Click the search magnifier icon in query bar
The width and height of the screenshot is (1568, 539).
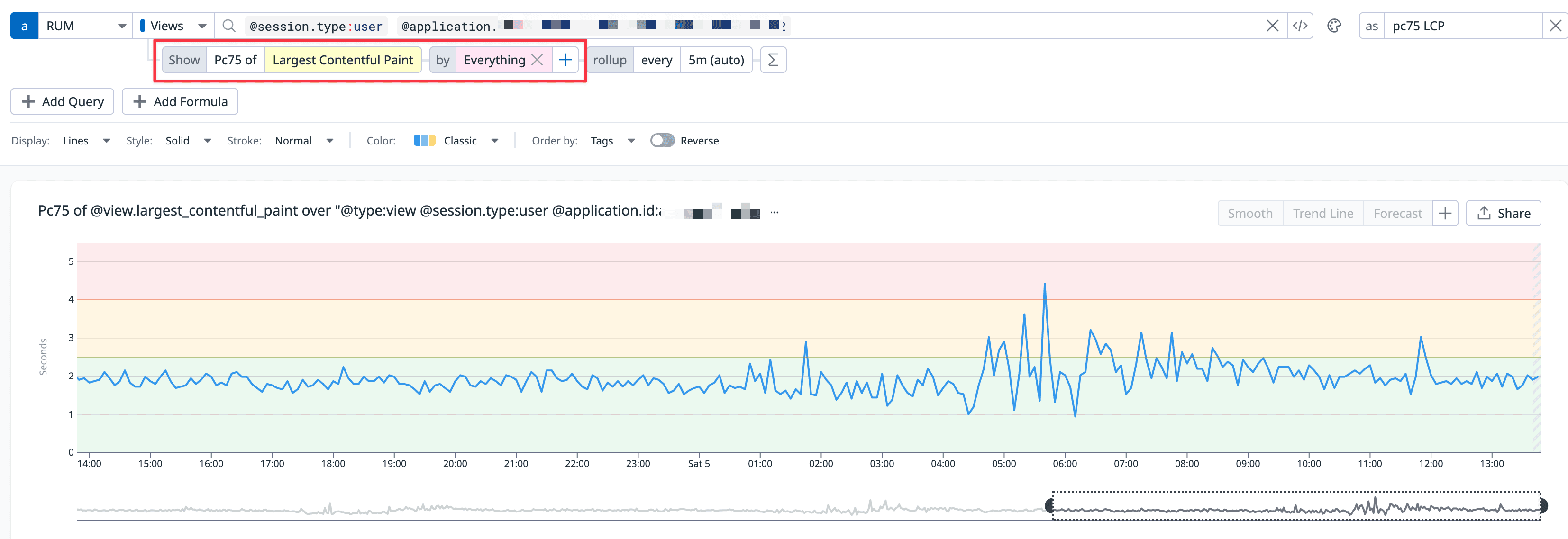[x=229, y=26]
